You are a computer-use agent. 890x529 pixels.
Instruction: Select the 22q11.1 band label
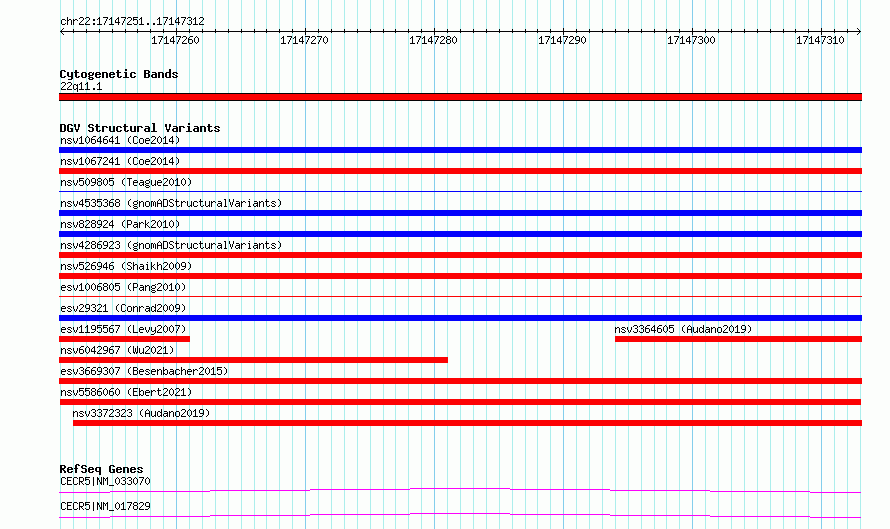(x=81, y=86)
